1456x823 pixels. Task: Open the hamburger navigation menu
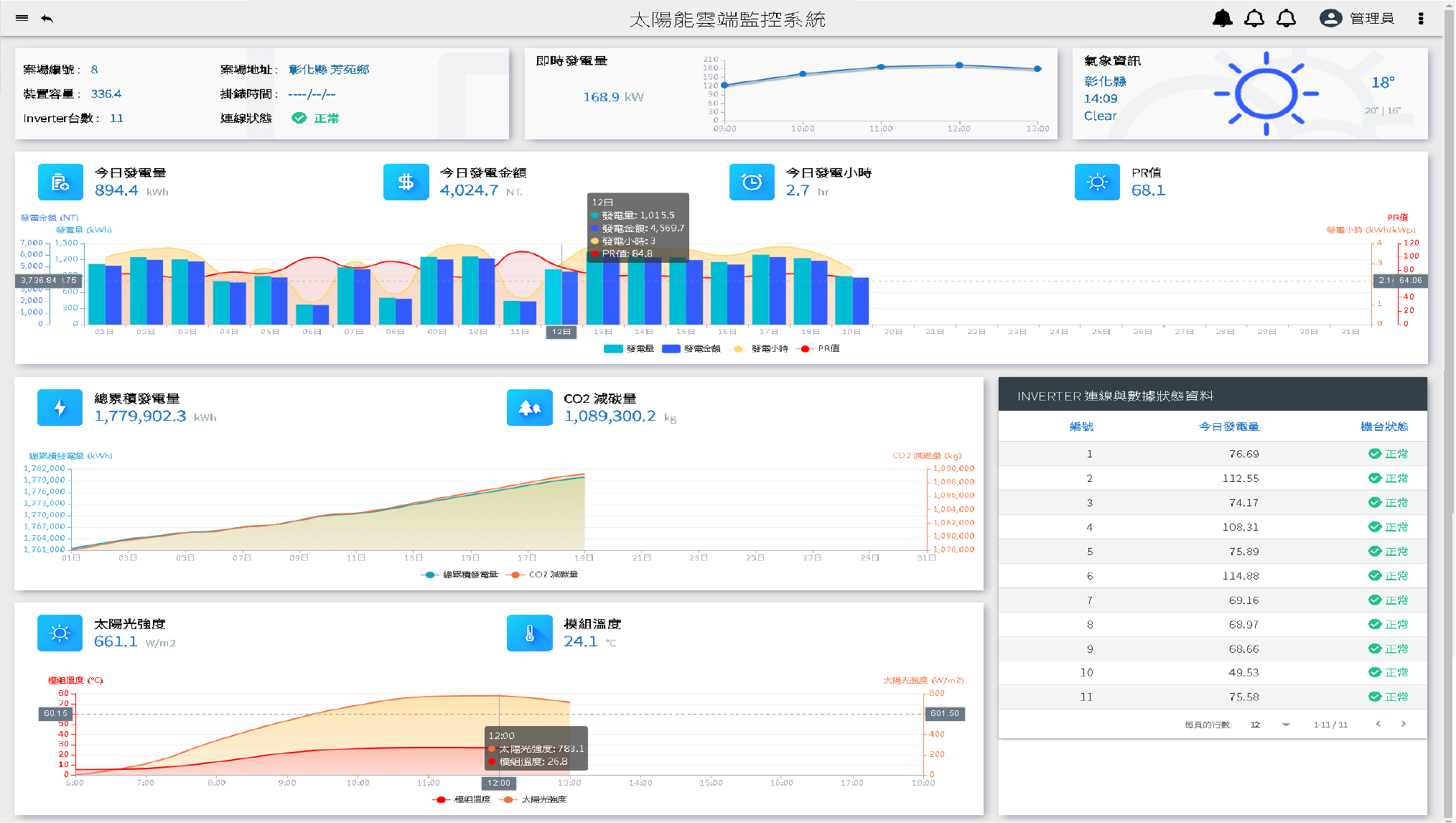[22, 18]
